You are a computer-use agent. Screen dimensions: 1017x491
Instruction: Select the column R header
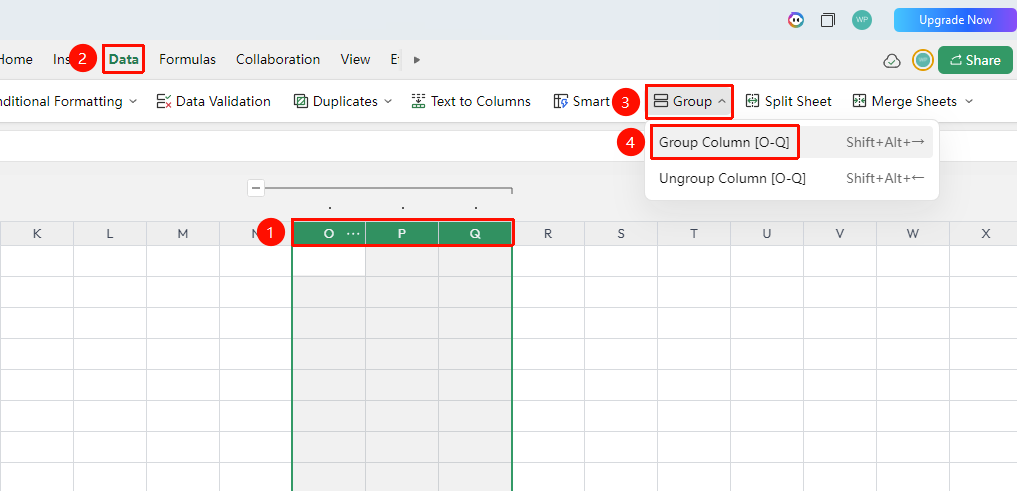click(548, 234)
